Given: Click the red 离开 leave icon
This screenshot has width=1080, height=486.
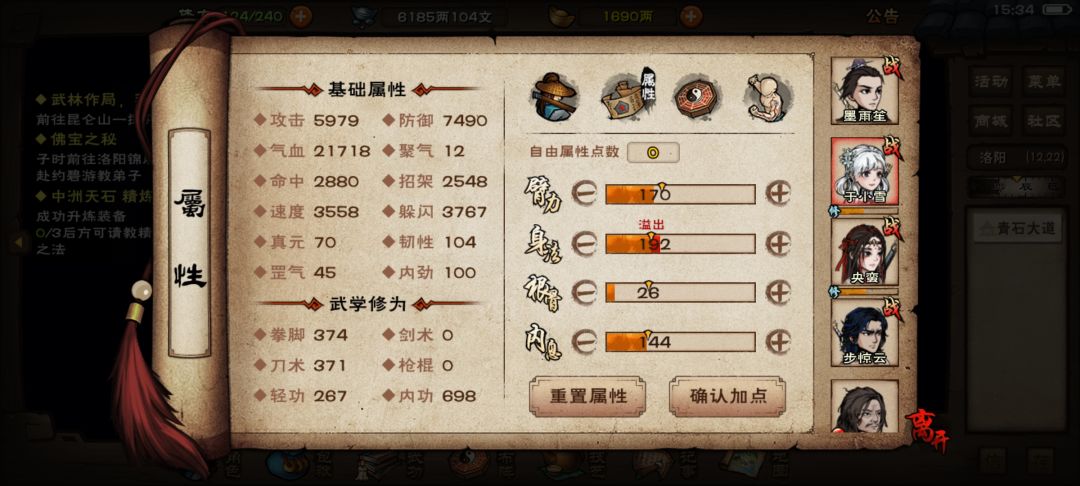Looking at the screenshot, I should coord(927,429).
